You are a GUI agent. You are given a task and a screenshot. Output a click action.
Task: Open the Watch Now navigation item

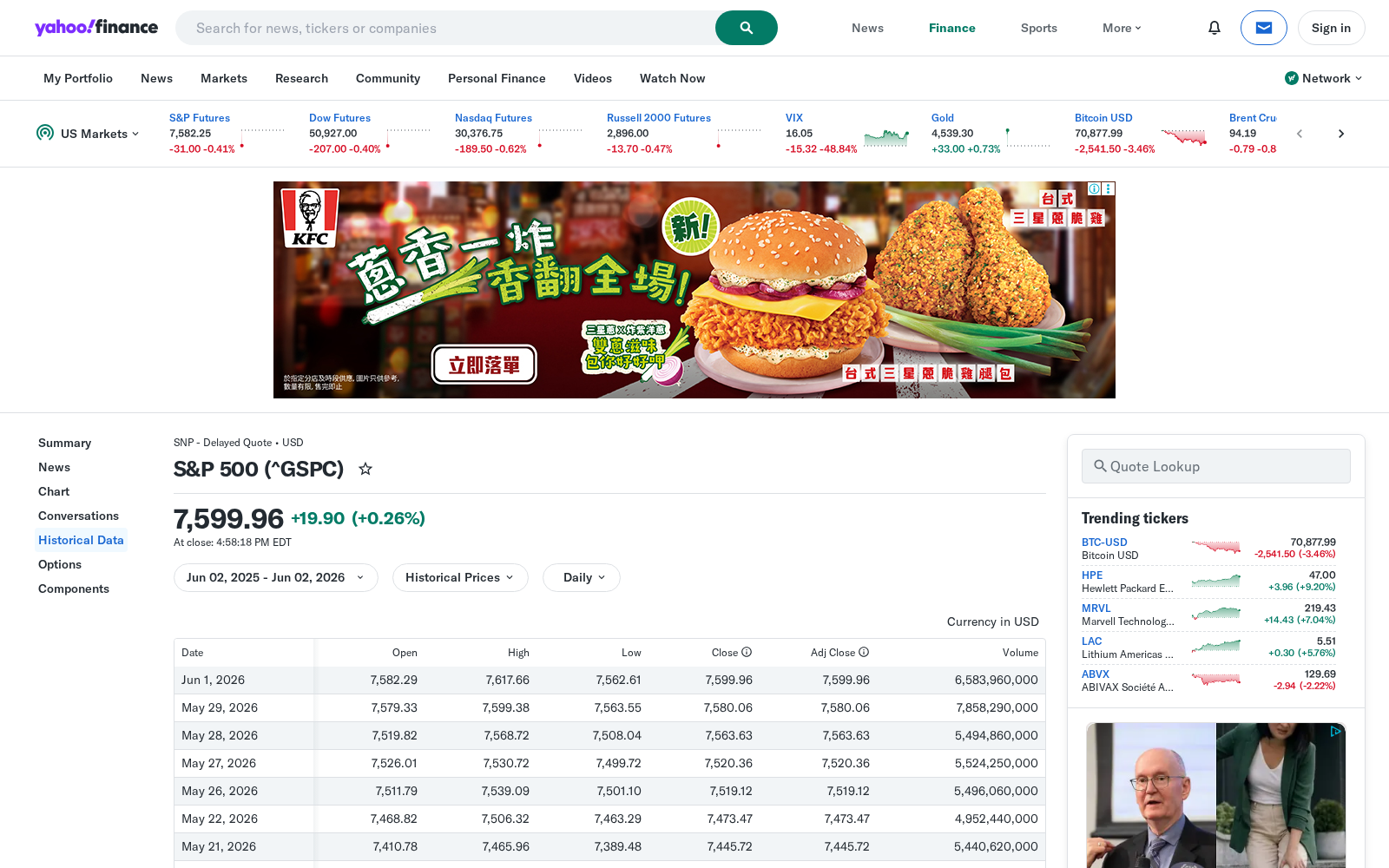tap(673, 78)
